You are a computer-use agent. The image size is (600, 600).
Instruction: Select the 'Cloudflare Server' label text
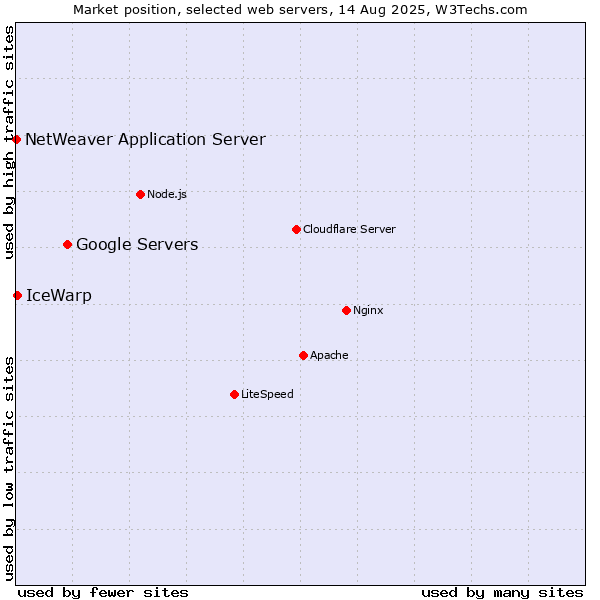coord(349,229)
